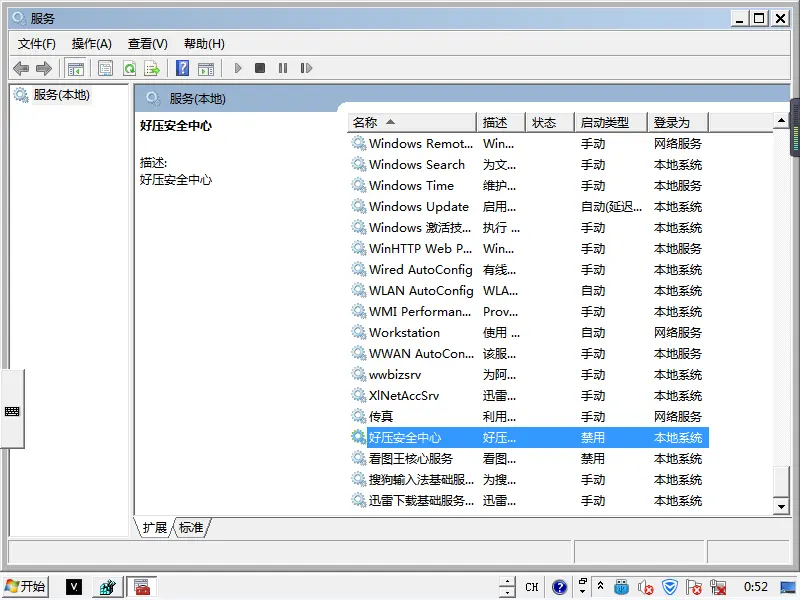Click the Services window taskbar button
Image resolution: width=800 pixels, height=600 pixels.
(141, 587)
